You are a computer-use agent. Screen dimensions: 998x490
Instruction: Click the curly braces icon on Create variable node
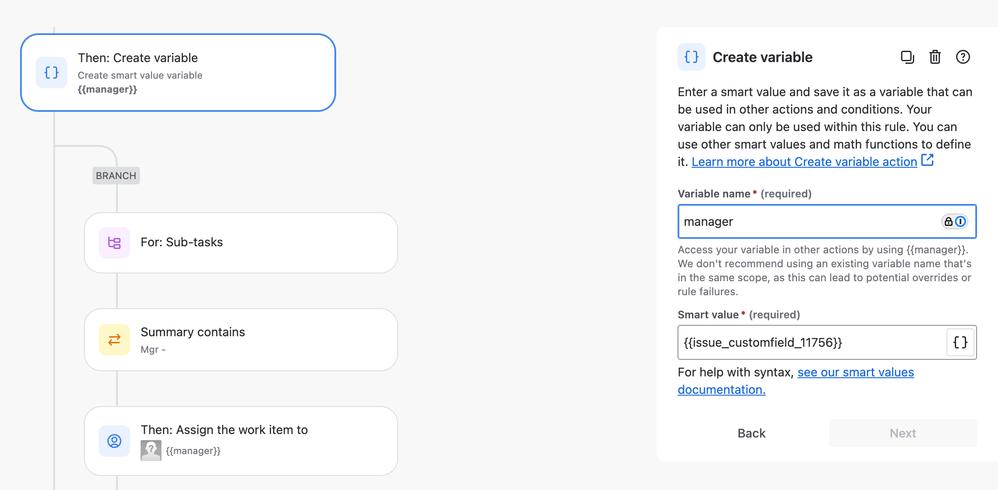[x=52, y=73]
